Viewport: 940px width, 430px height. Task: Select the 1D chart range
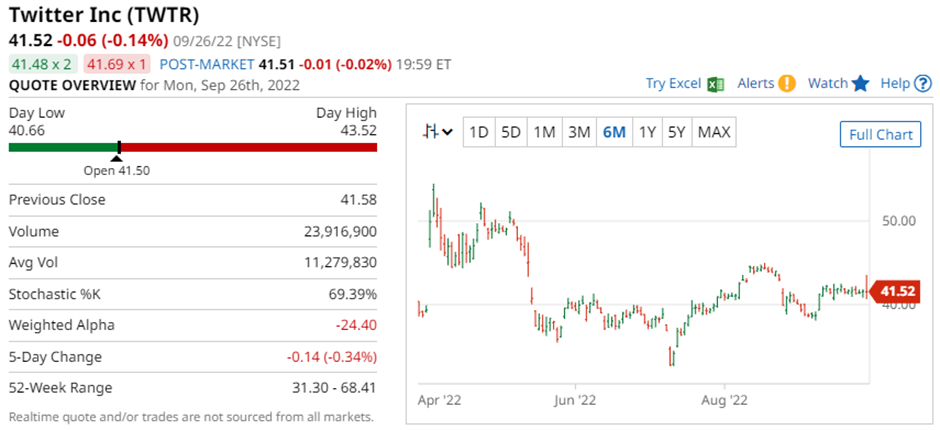pyautogui.click(x=479, y=132)
